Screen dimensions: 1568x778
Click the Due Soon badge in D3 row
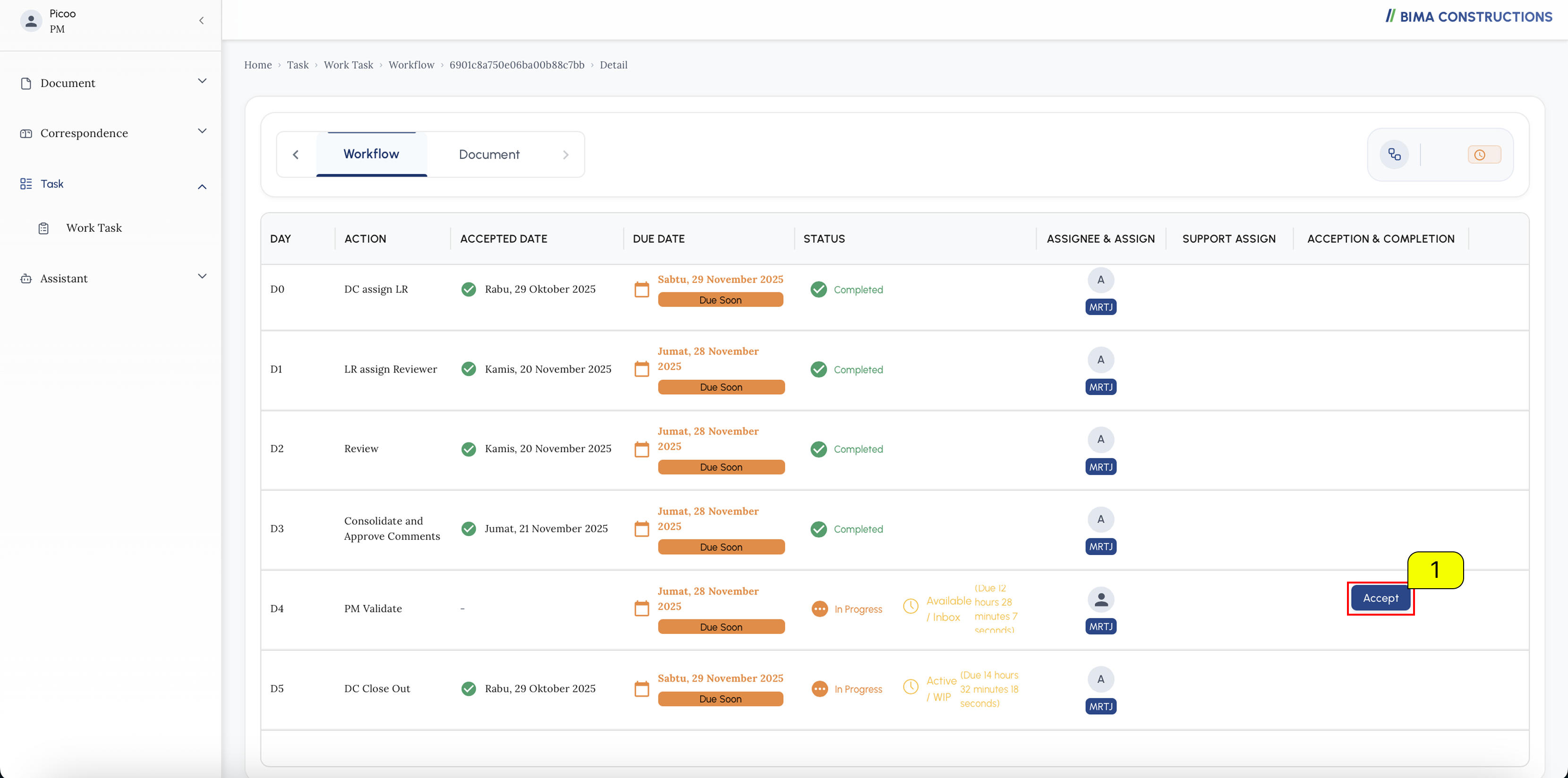point(721,547)
